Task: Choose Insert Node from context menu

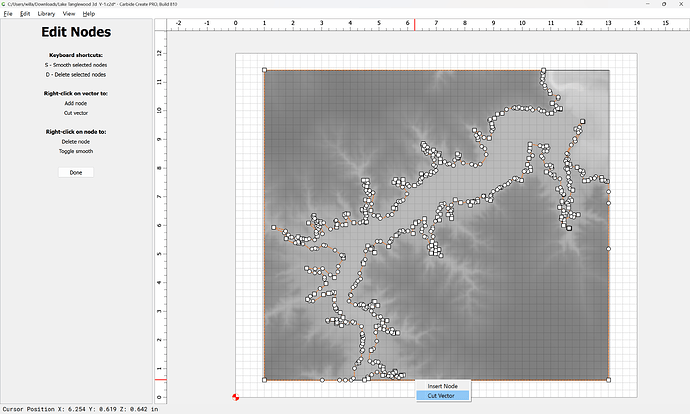Action: coord(443,386)
